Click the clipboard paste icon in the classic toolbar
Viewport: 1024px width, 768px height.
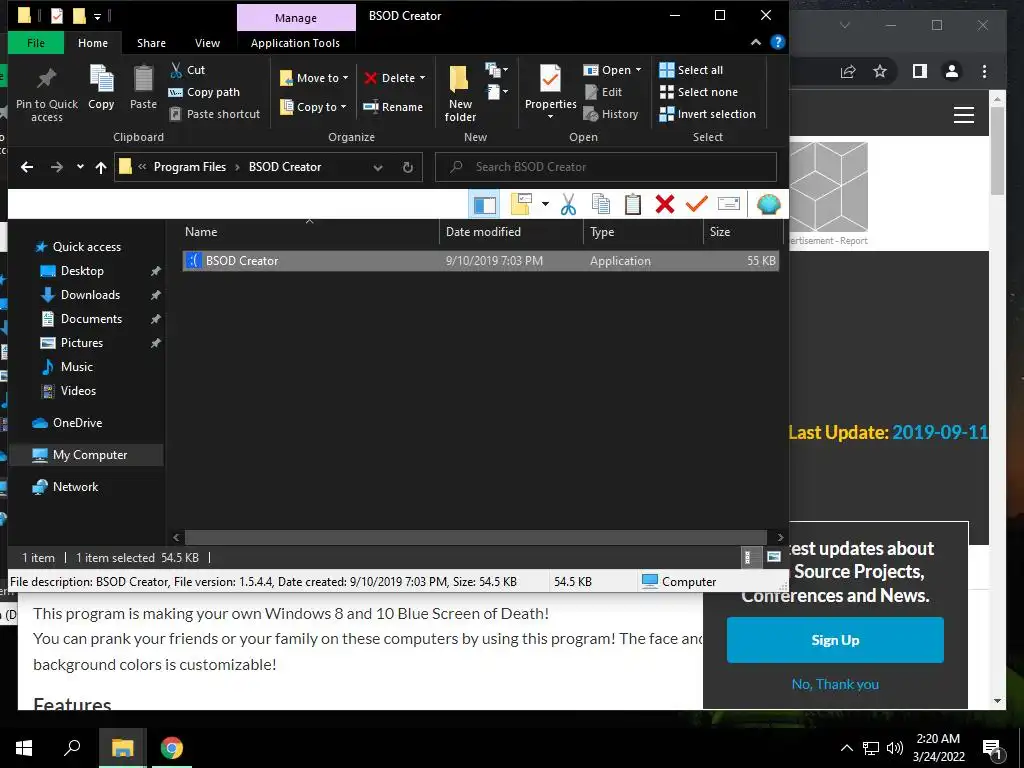pyautogui.click(x=632, y=204)
